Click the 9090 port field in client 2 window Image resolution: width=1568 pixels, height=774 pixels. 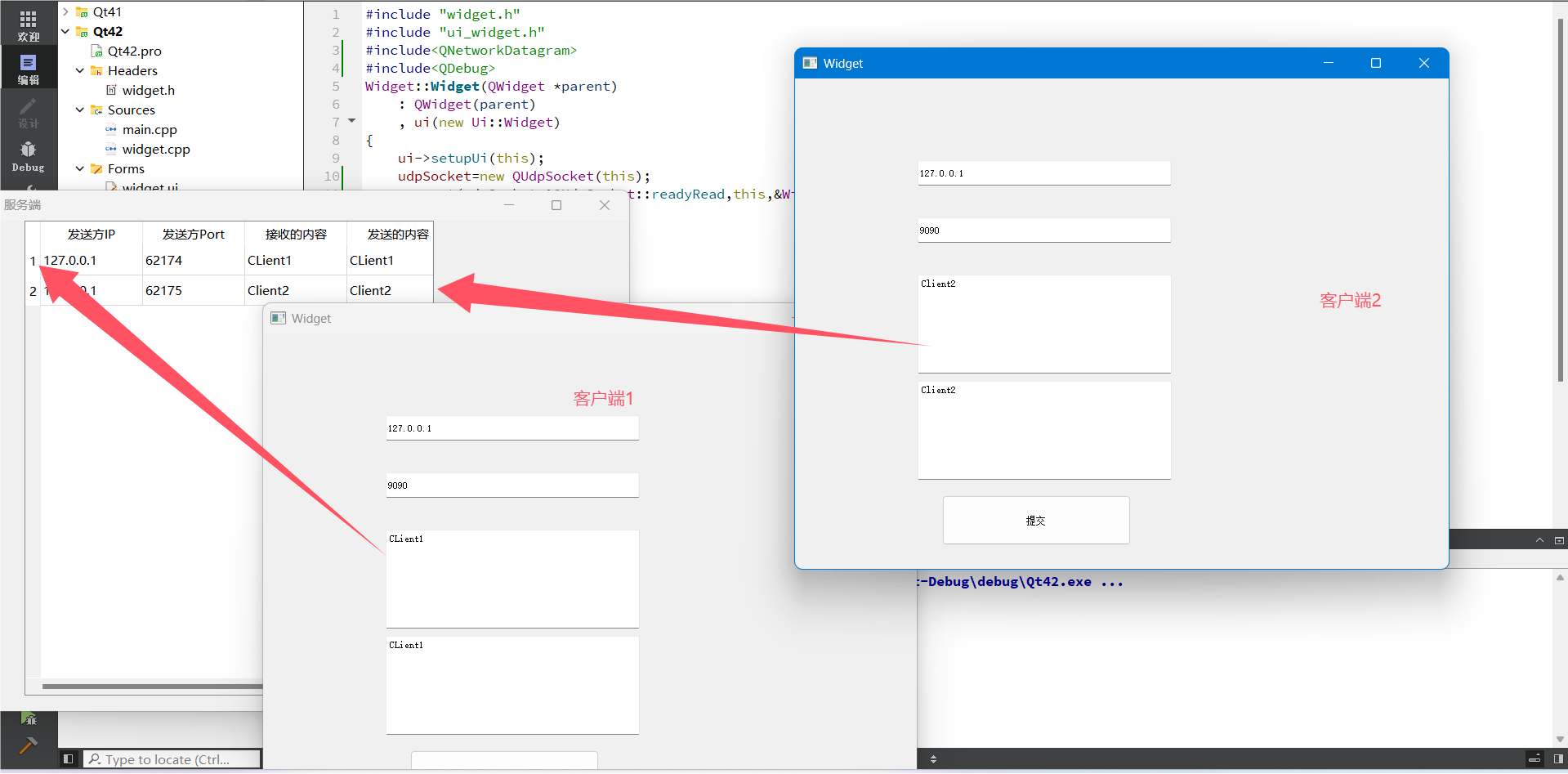(1044, 230)
